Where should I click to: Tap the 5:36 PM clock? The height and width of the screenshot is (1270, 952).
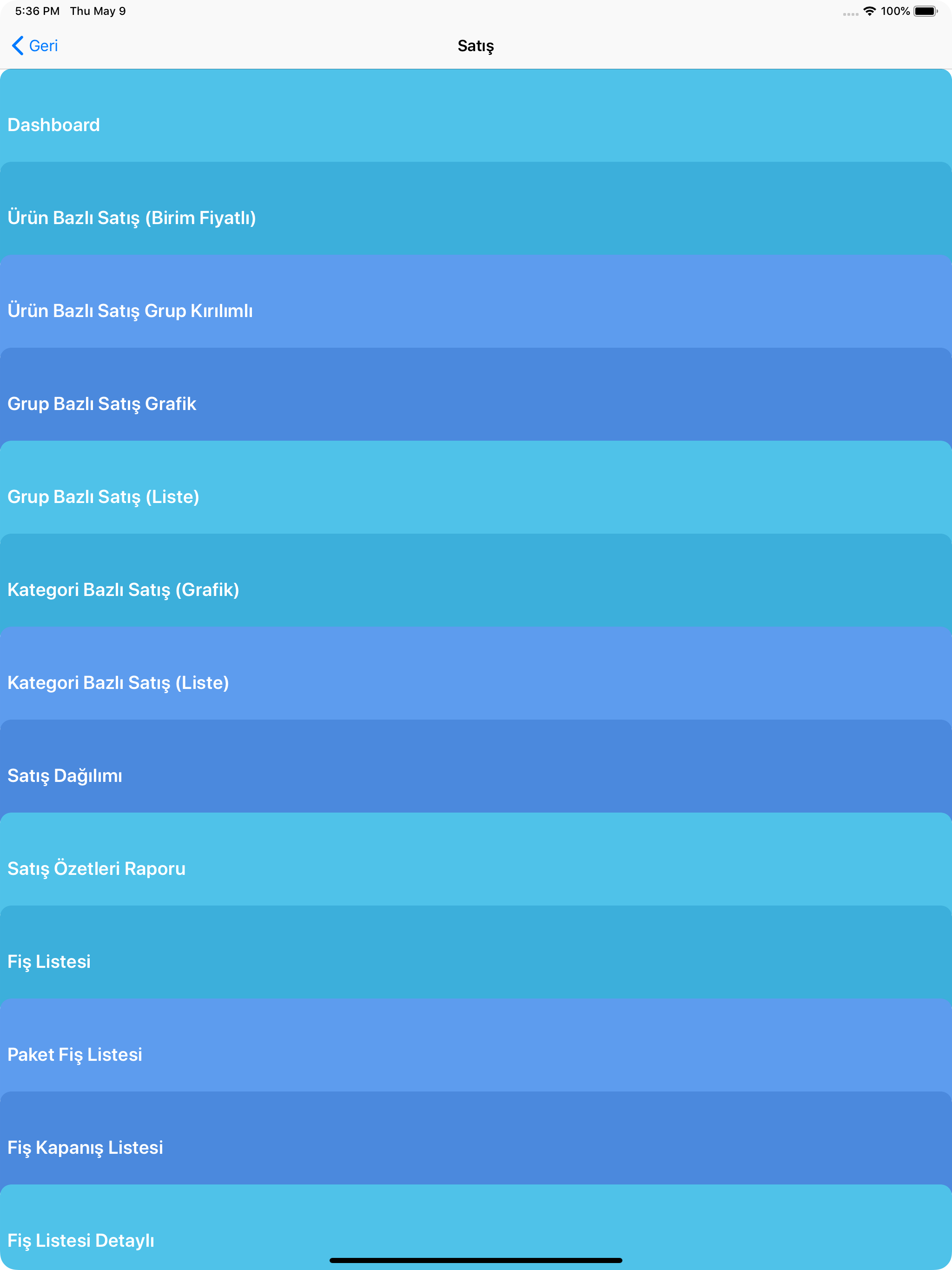pos(37,11)
